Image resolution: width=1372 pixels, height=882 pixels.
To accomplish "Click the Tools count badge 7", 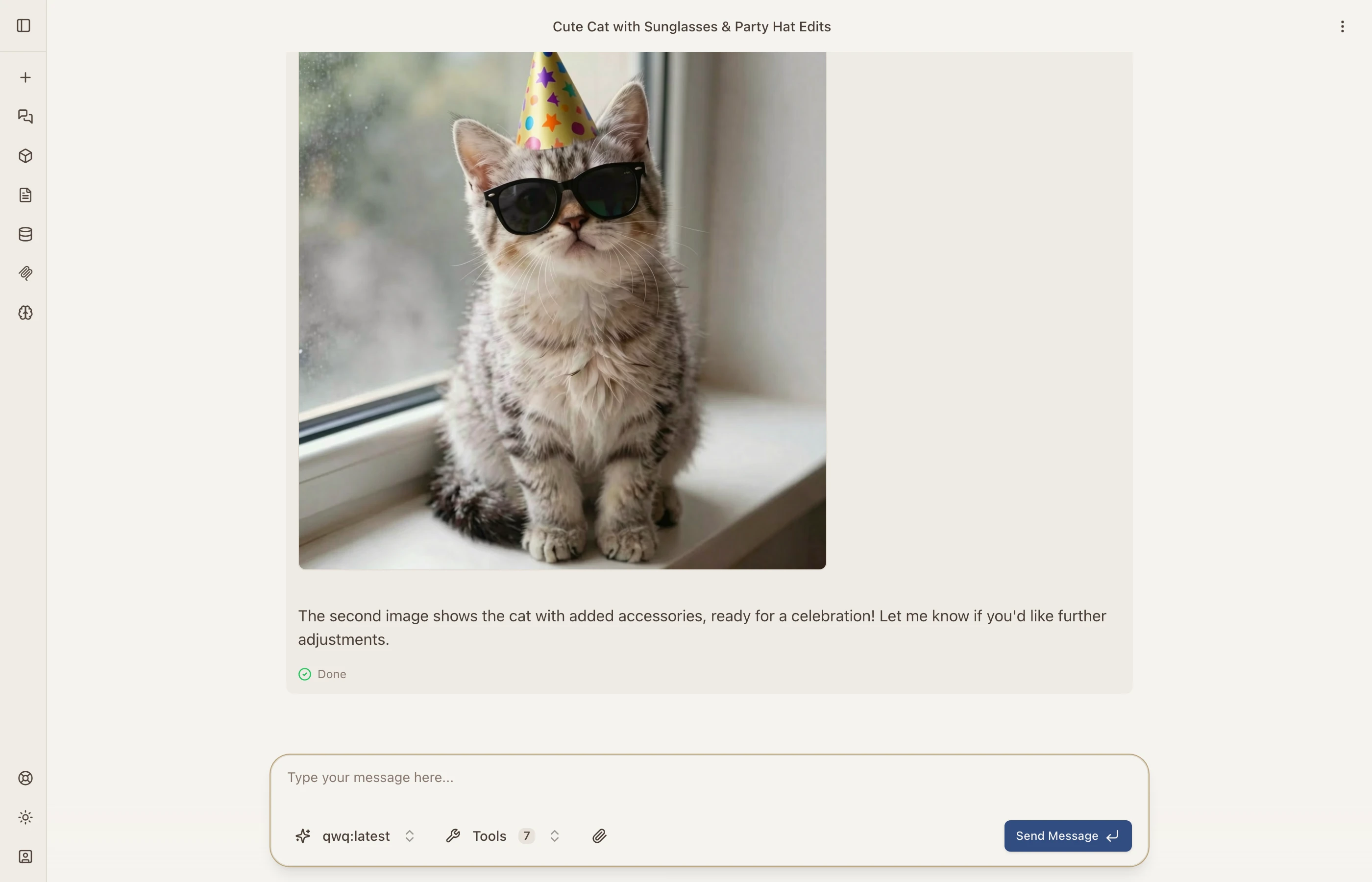I will tap(526, 836).
